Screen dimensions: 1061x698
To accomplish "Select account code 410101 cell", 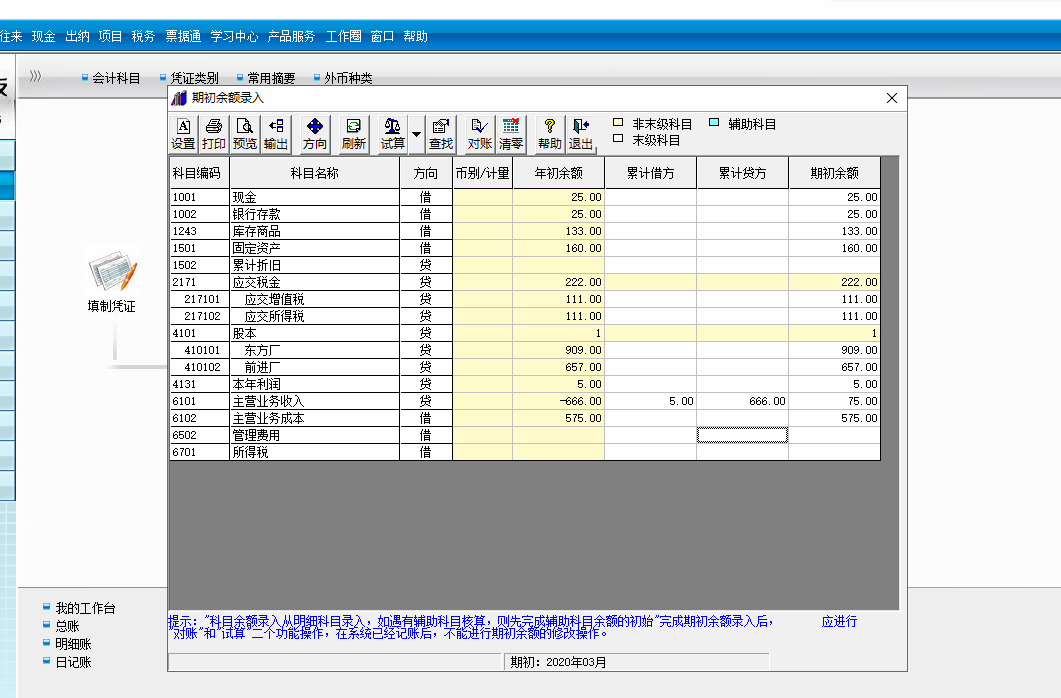I will coord(199,350).
